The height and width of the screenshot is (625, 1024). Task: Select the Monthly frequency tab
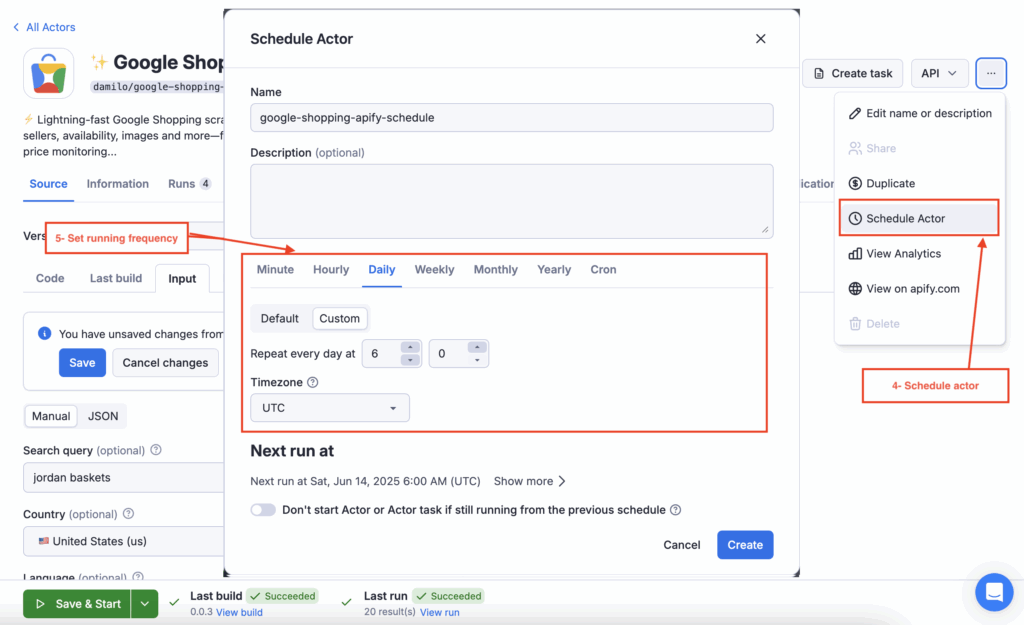click(x=496, y=269)
